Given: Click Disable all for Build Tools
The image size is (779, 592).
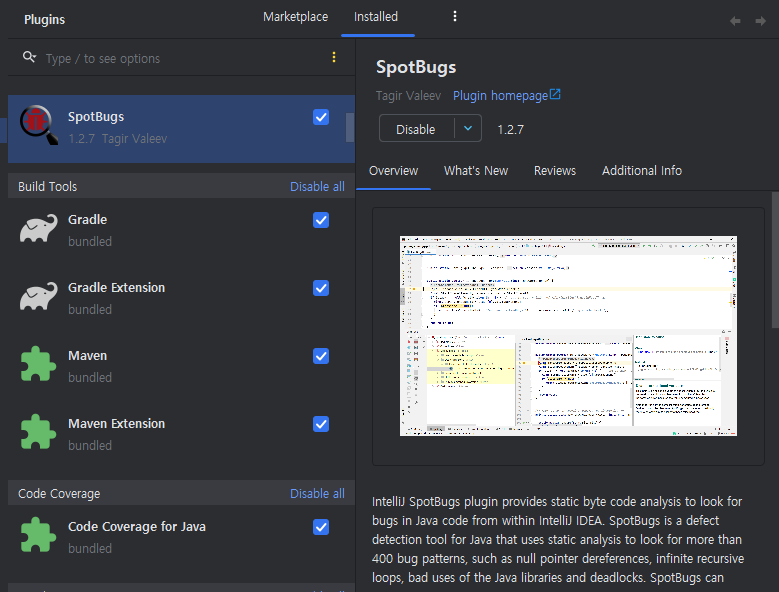Looking at the screenshot, I should 317,187.
